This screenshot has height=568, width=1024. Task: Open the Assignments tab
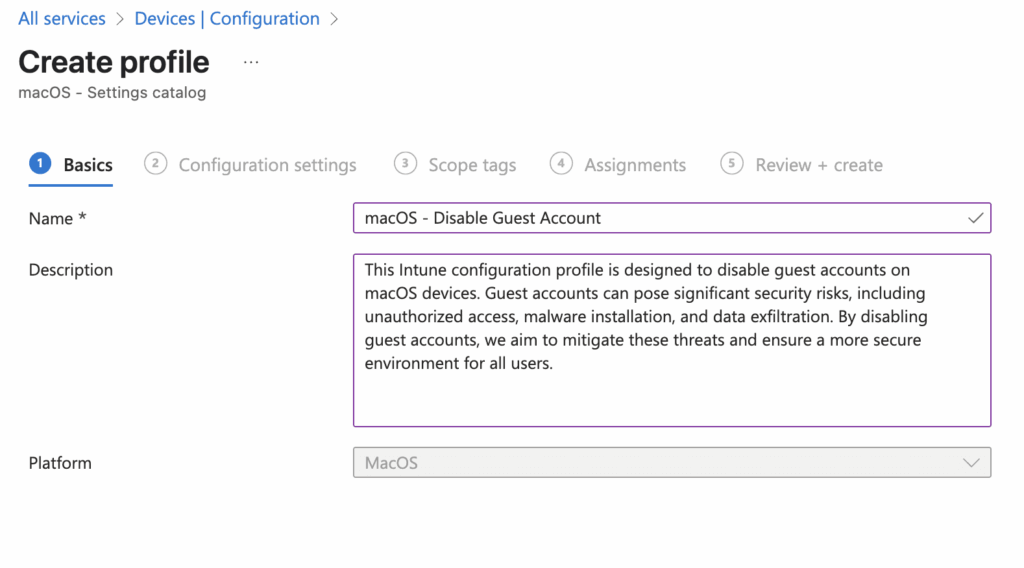[635, 165]
